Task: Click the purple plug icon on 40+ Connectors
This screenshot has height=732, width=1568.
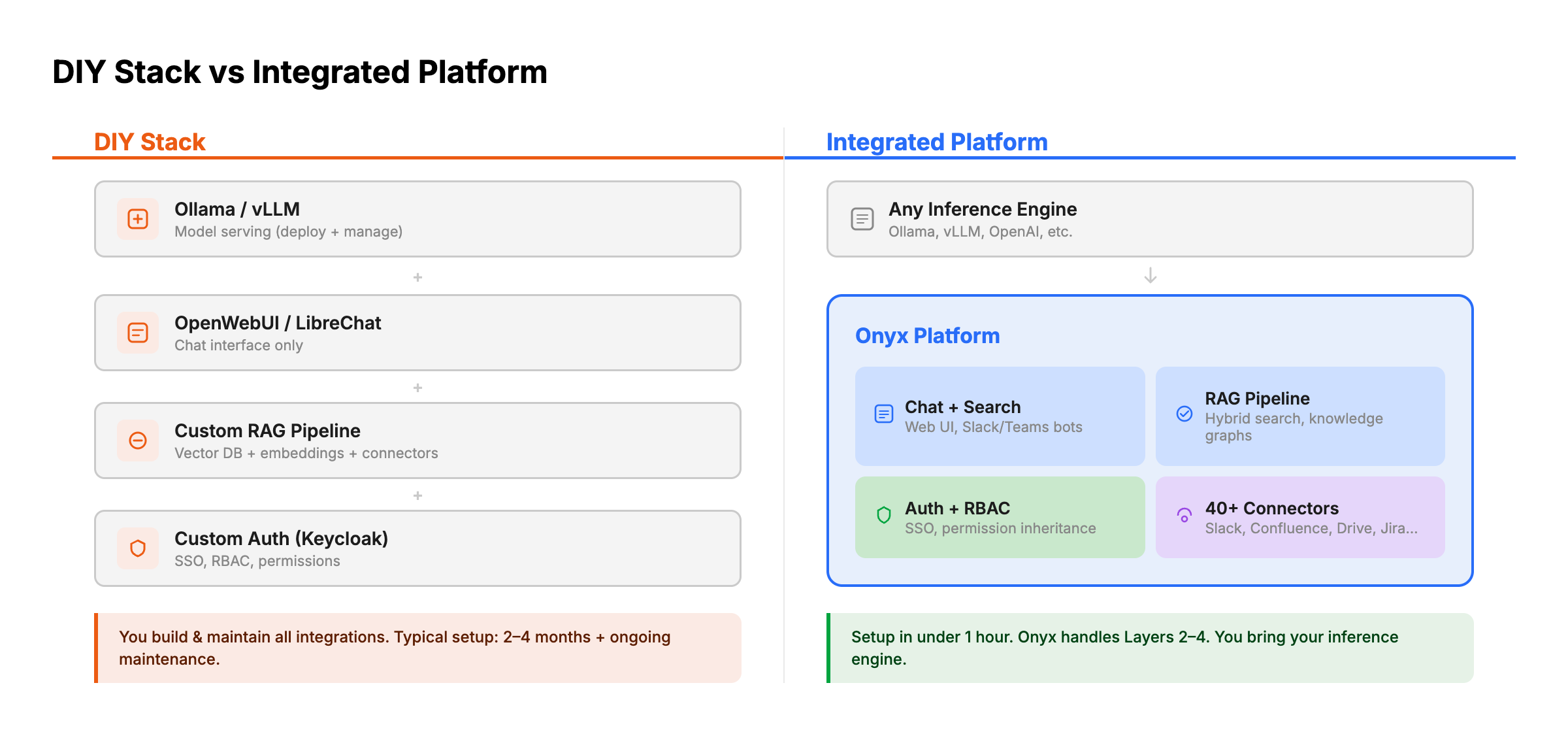Action: (1184, 516)
